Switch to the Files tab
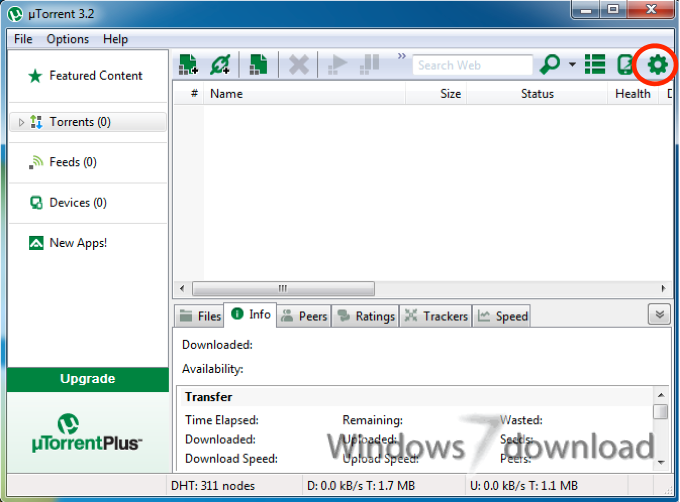The height and width of the screenshot is (502, 680). [200, 316]
